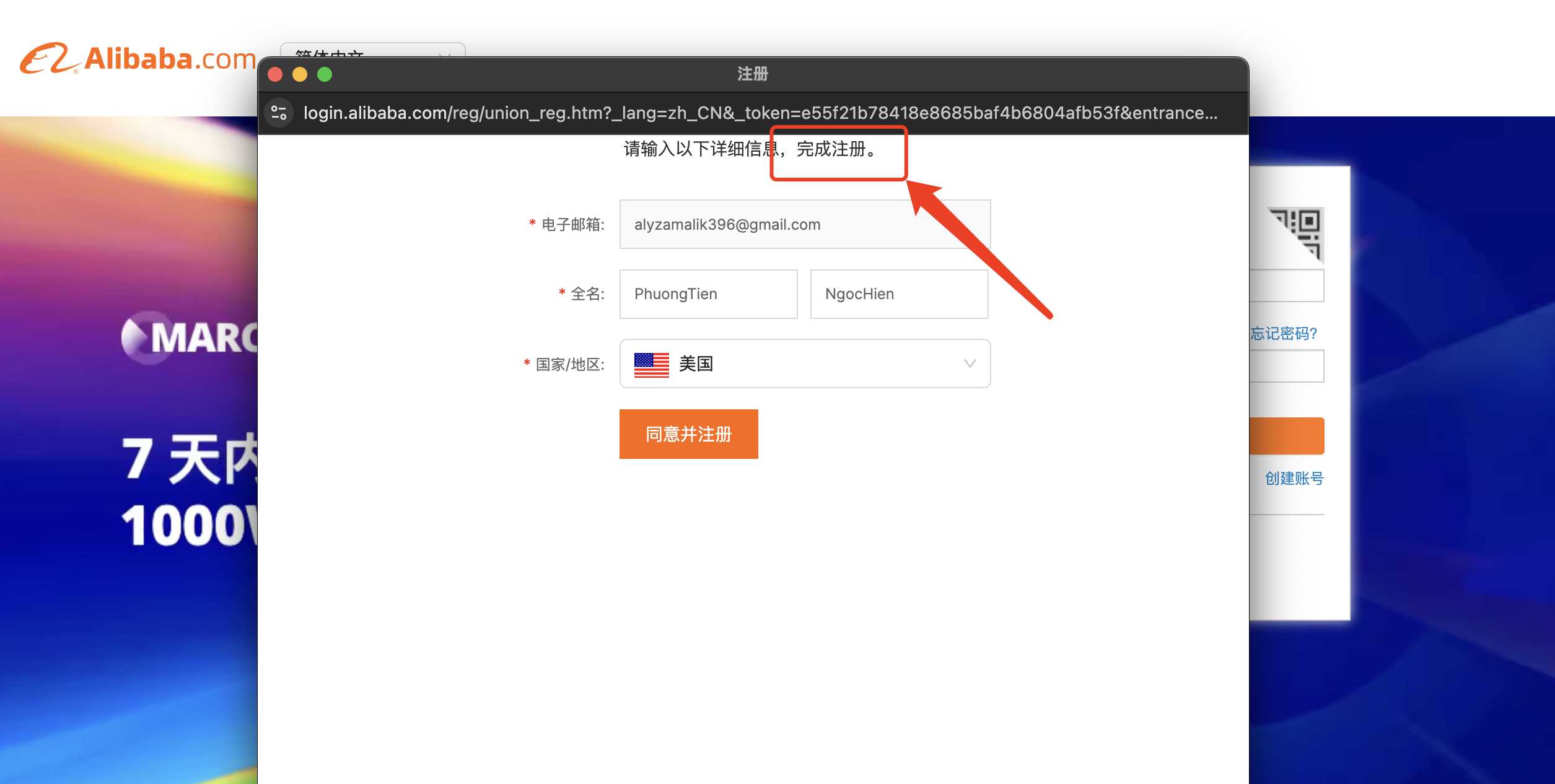Open the site information icon in address bar
1555x784 pixels.
pos(279,113)
